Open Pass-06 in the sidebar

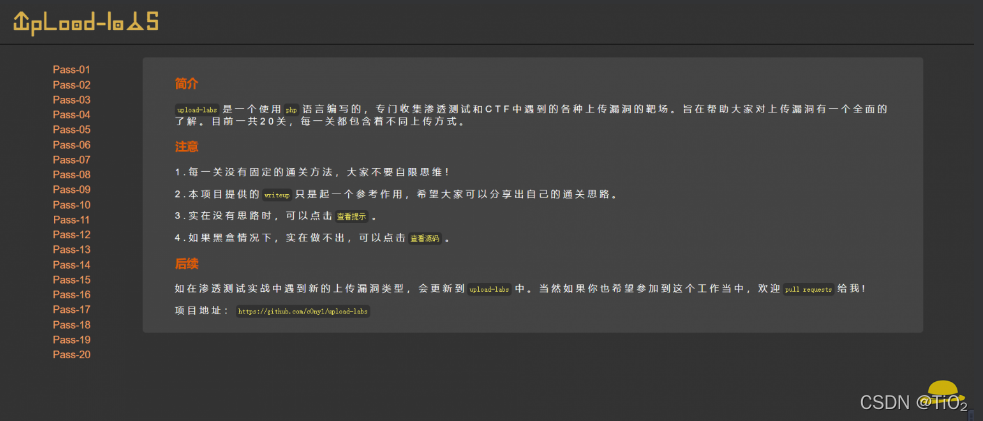(x=71, y=145)
